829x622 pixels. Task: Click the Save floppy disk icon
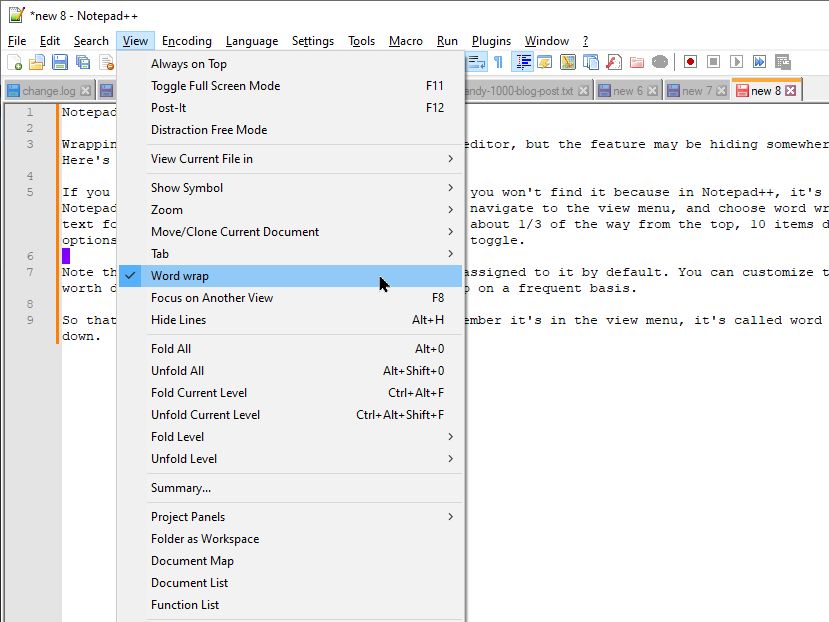(x=60, y=62)
